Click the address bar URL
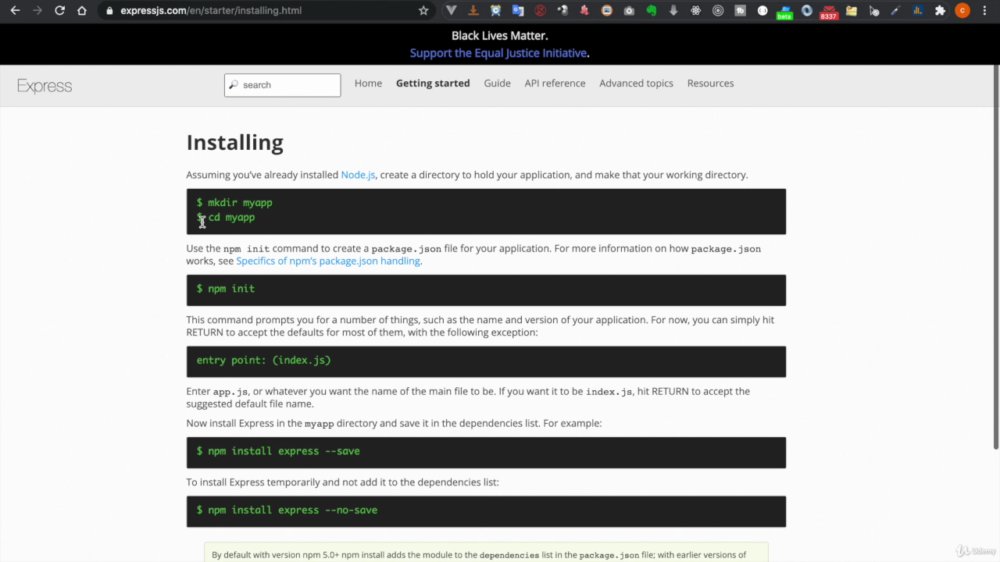Image resolution: width=1000 pixels, height=562 pixels. click(x=211, y=11)
